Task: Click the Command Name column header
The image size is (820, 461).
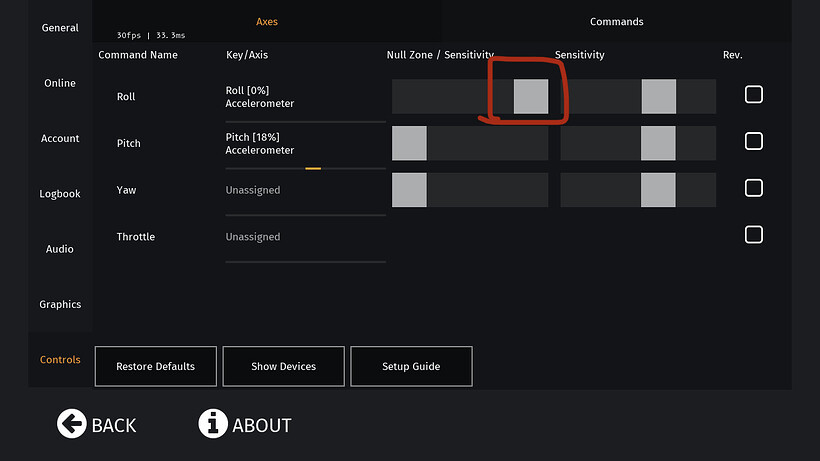Action: point(138,55)
